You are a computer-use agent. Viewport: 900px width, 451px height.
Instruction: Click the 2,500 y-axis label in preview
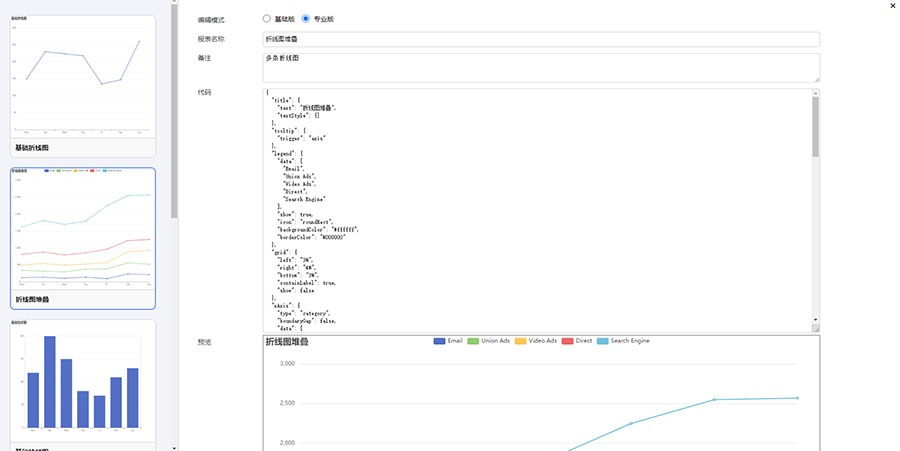pos(287,403)
